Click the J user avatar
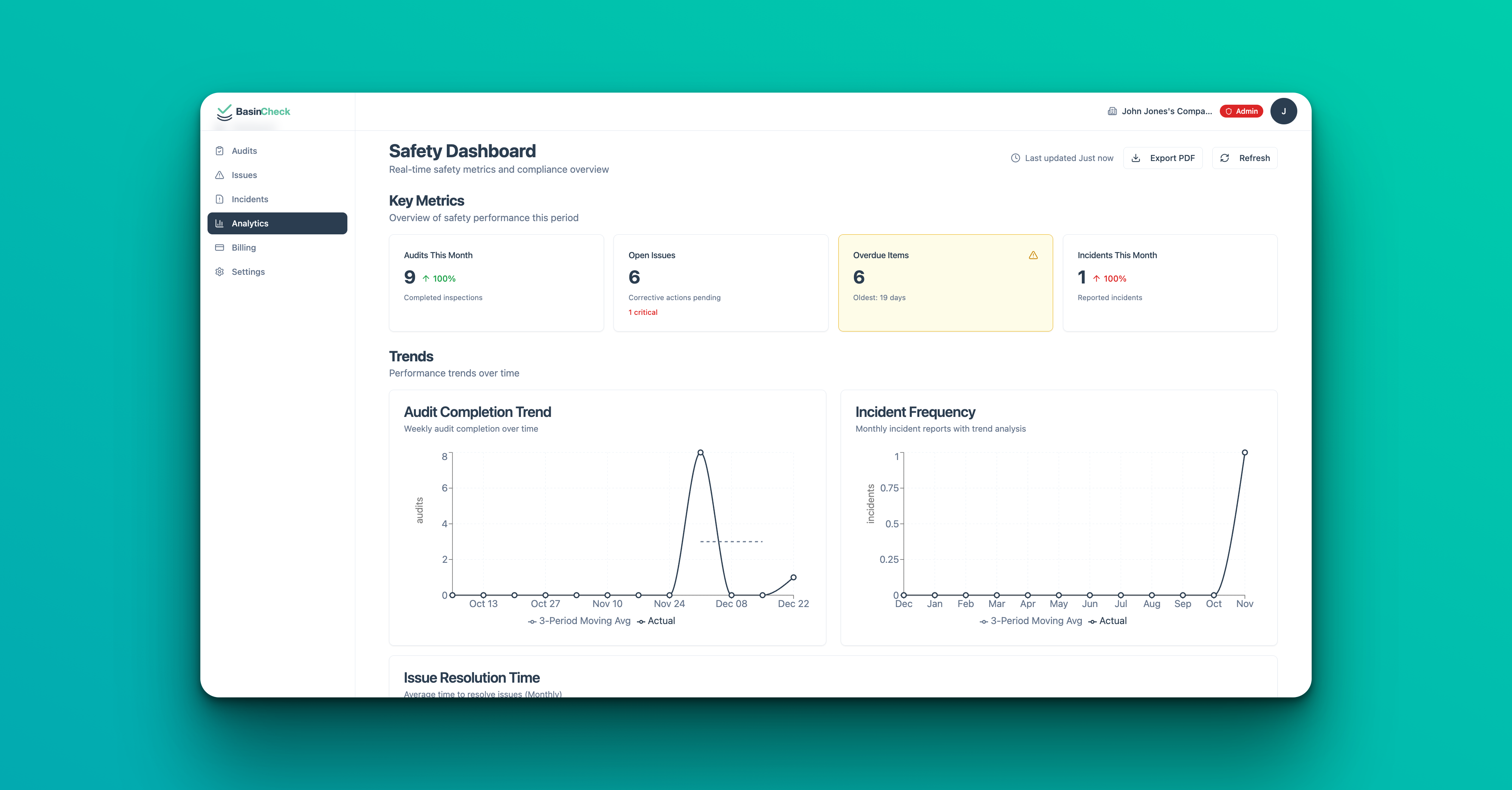The image size is (1512, 790). coord(1284,111)
